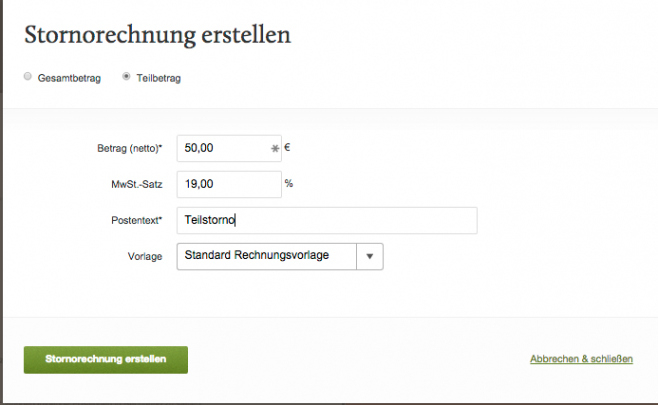The height and width of the screenshot is (405, 658).
Task: Select the Teilbetrag radio button
Action: click(126, 77)
